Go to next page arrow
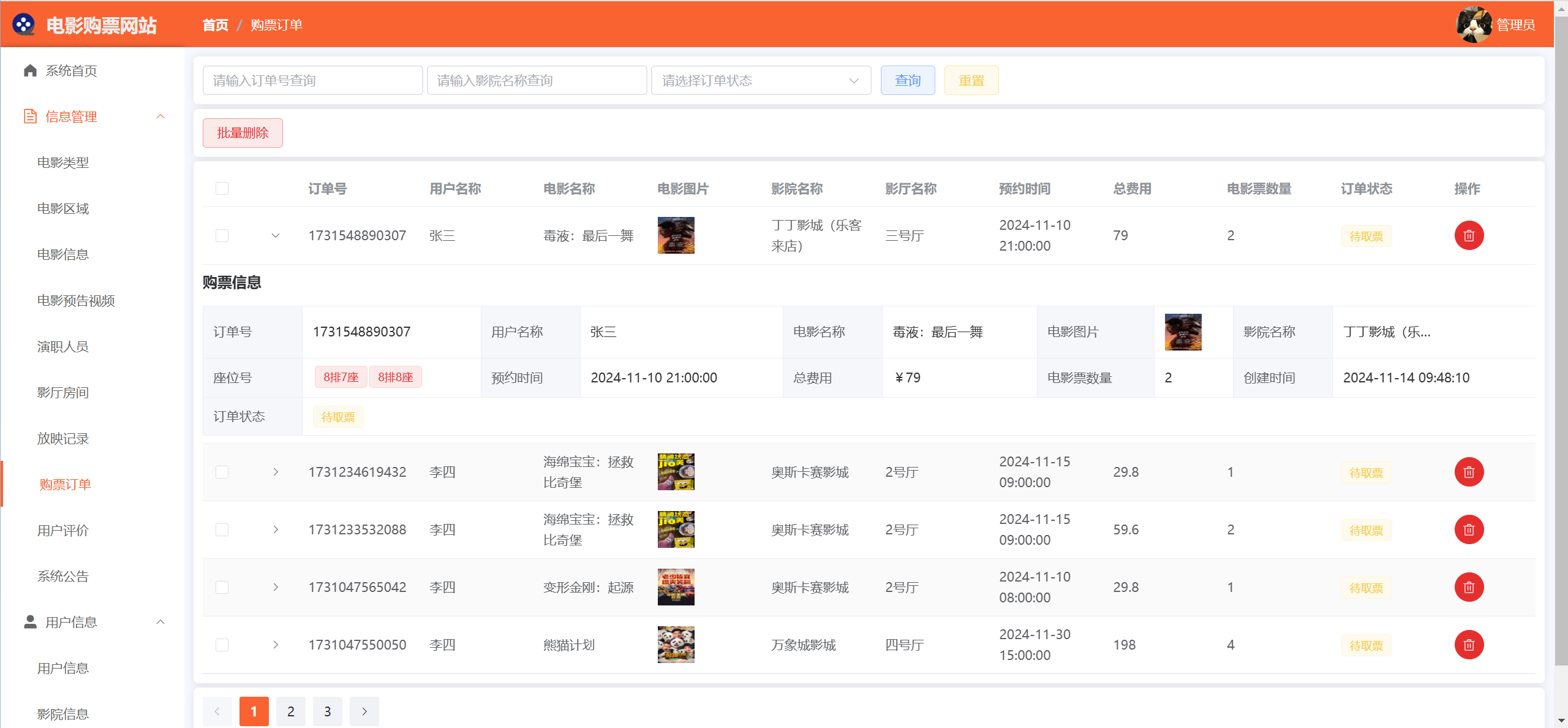This screenshot has height=728, width=1568. pyautogui.click(x=364, y=711)
